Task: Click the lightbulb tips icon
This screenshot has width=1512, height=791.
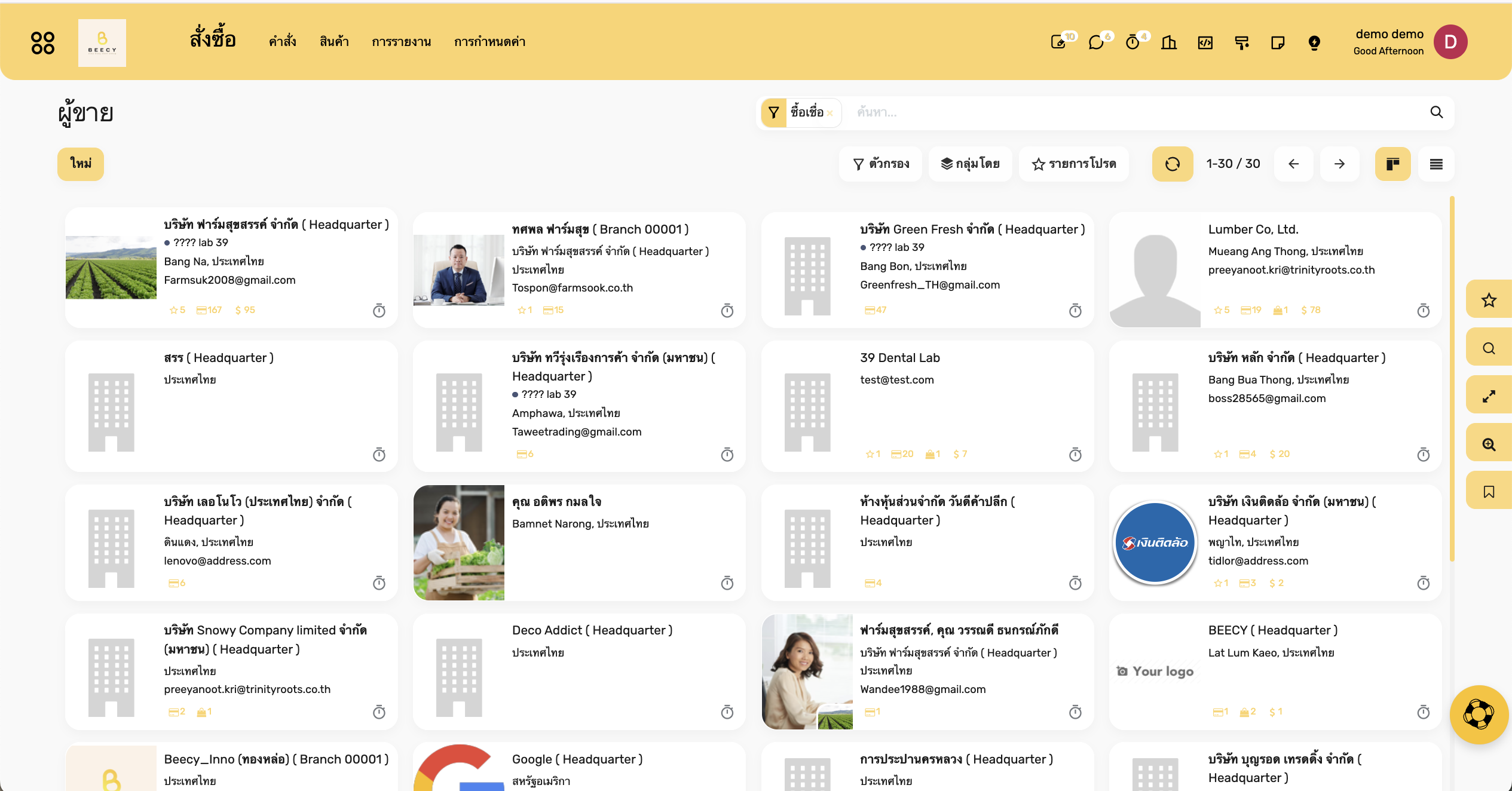Action: click(x=1314, y=42)
